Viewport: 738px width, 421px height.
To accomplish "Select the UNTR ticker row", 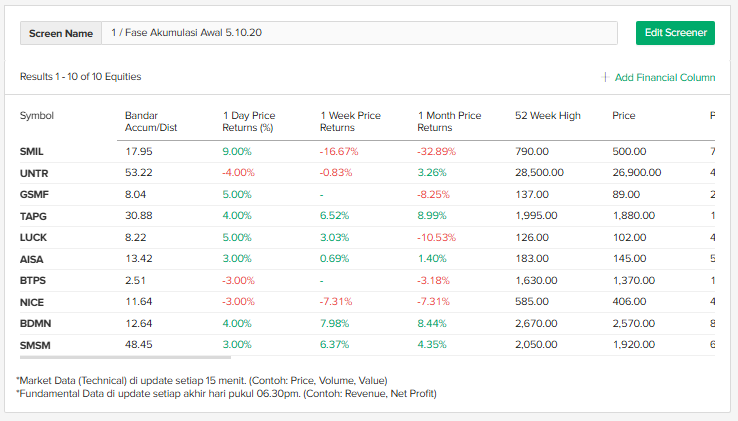I will 33,173.
